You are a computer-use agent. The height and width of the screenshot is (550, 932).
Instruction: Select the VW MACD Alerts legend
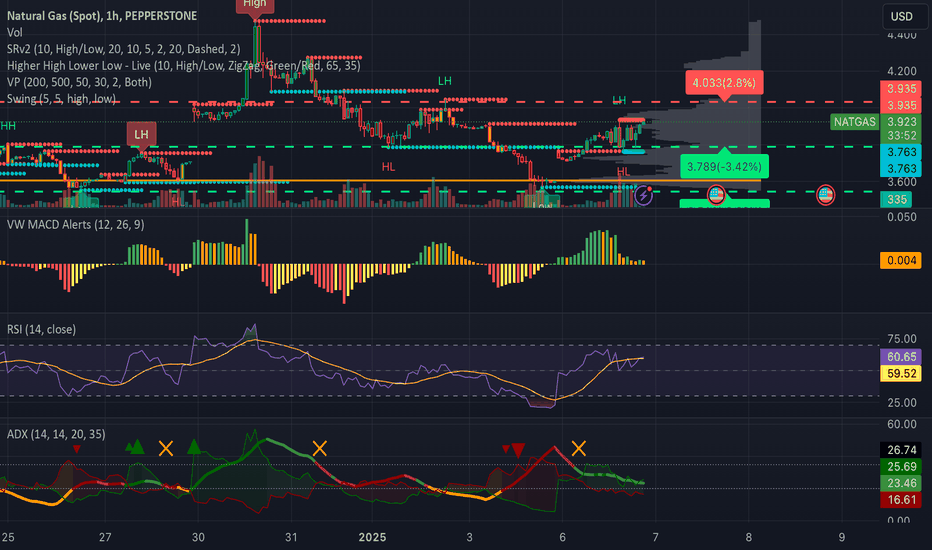click(75, 225)
